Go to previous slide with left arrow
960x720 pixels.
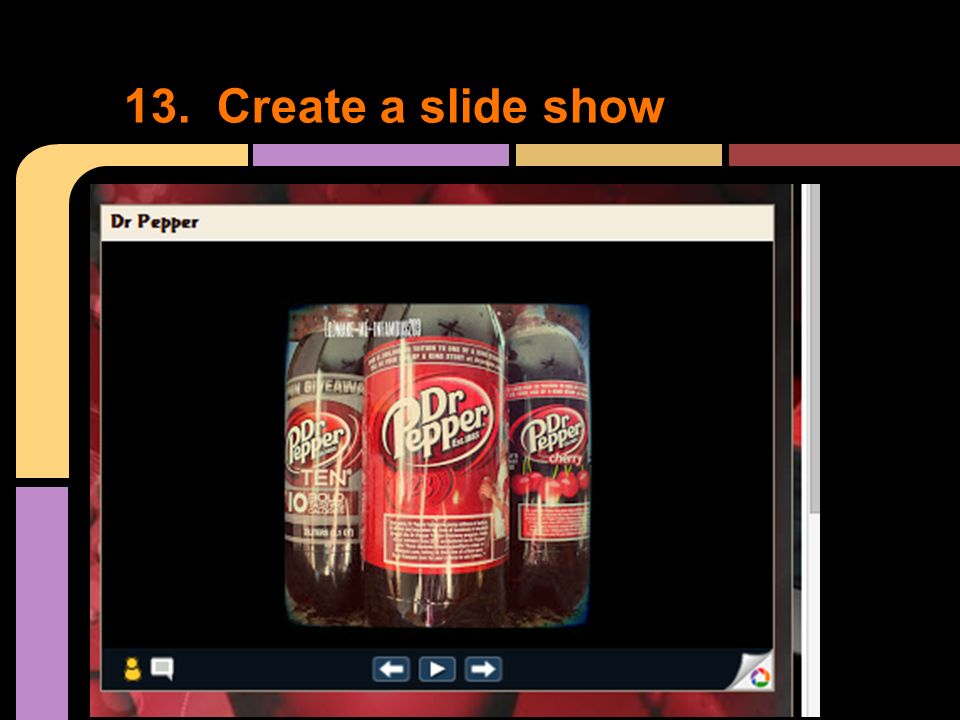coord(391,669)
